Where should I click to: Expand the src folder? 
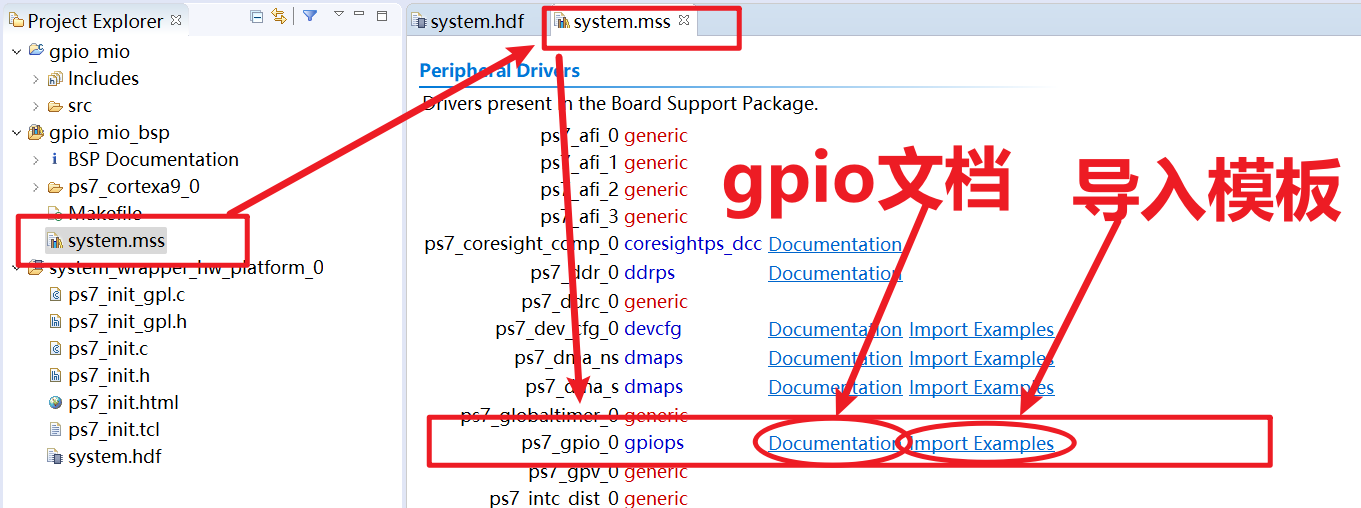(36, 106)
